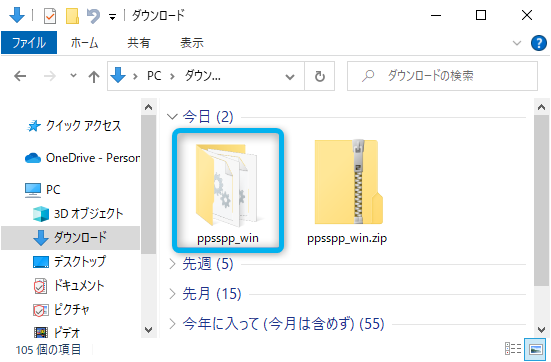Open the Customize Quick Access Toolbar dropdown
551x362 pixels.
tap(112, 17)
